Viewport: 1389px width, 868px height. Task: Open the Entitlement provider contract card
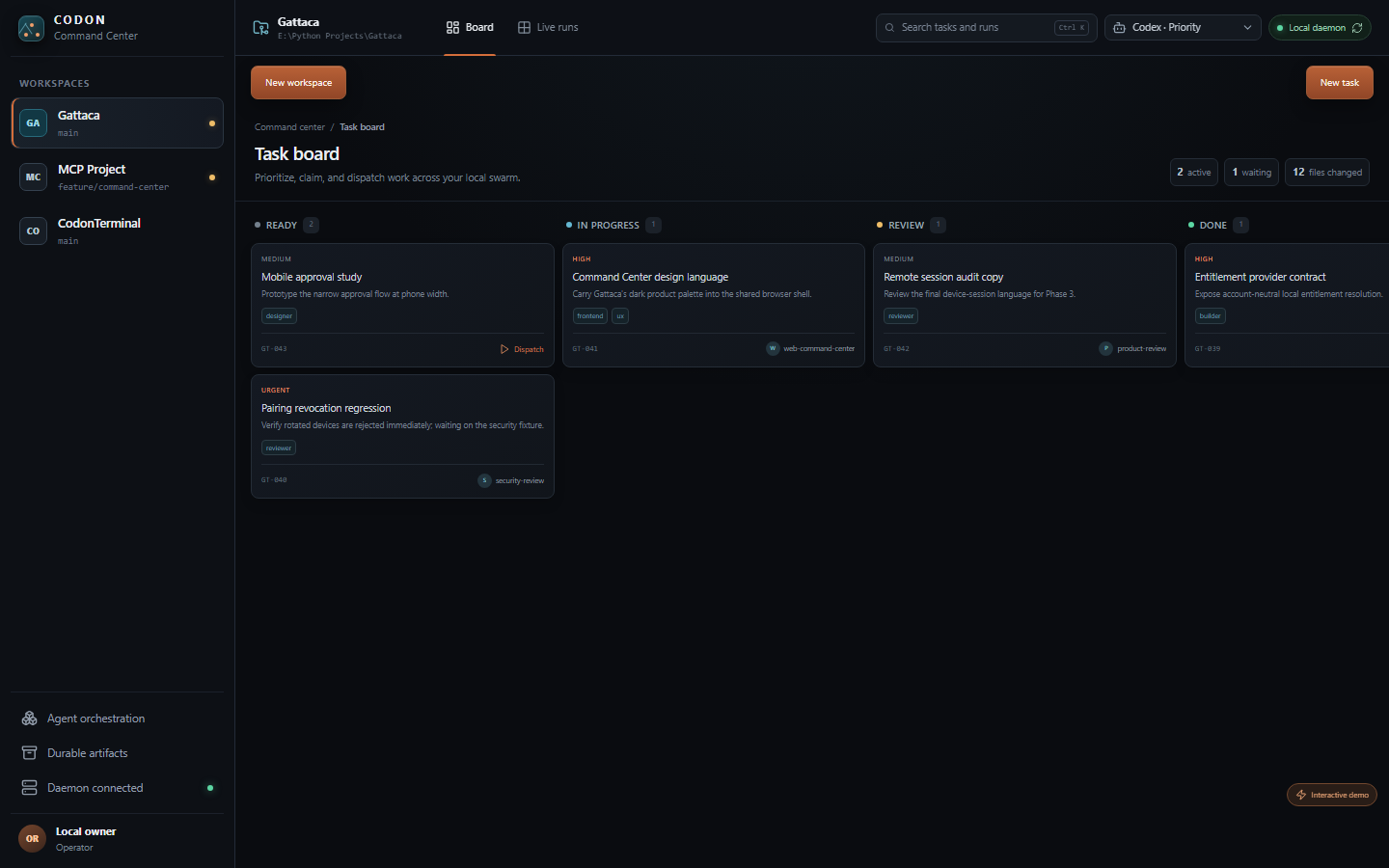click(x=1287, y=305)
